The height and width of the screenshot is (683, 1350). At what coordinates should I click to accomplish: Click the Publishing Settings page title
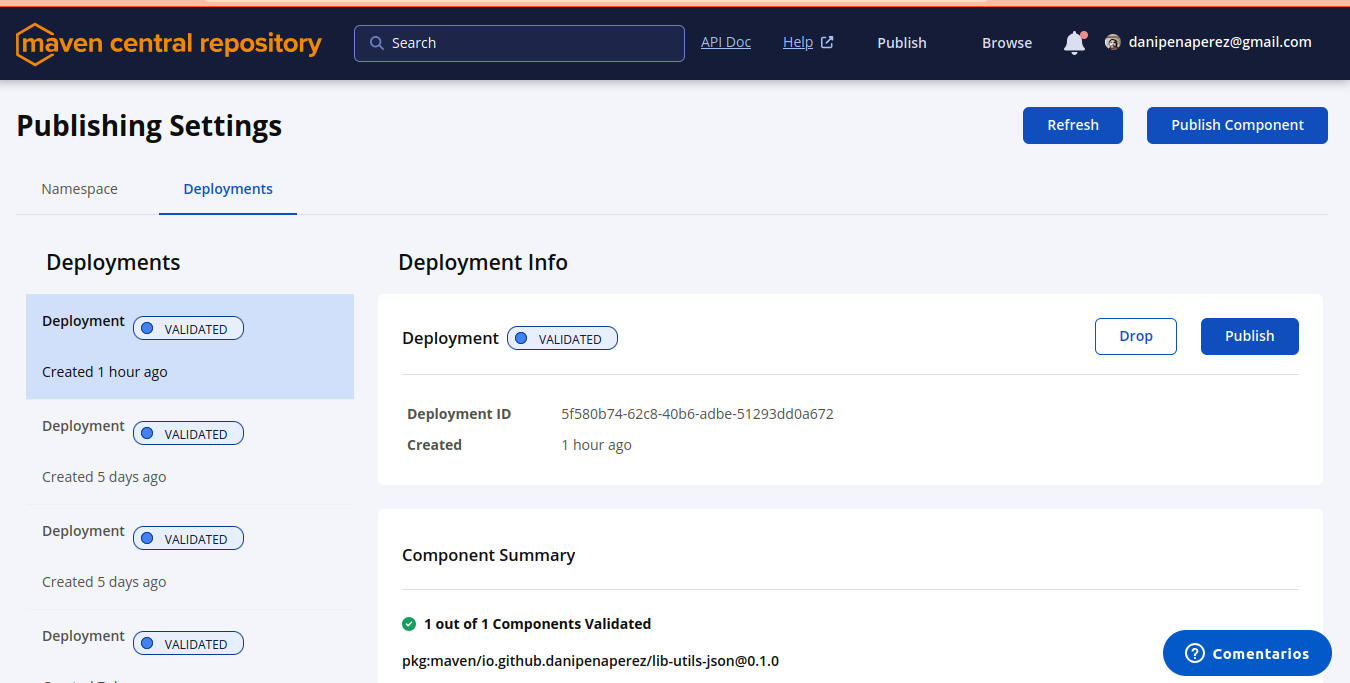click(149, 126)
